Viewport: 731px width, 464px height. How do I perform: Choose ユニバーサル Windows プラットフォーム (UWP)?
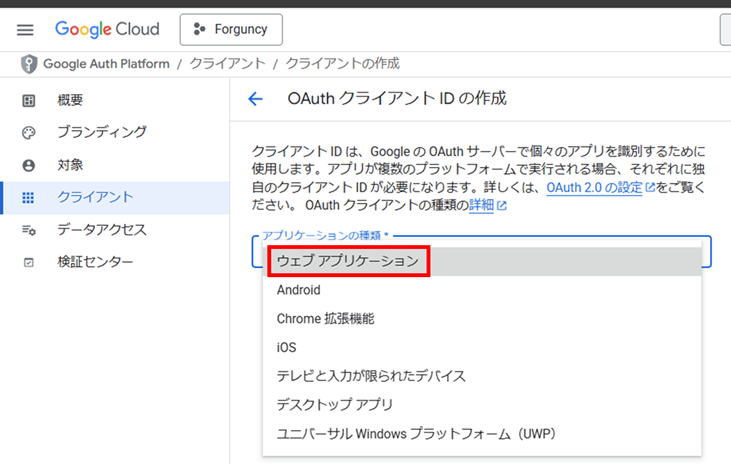[482, 434]
